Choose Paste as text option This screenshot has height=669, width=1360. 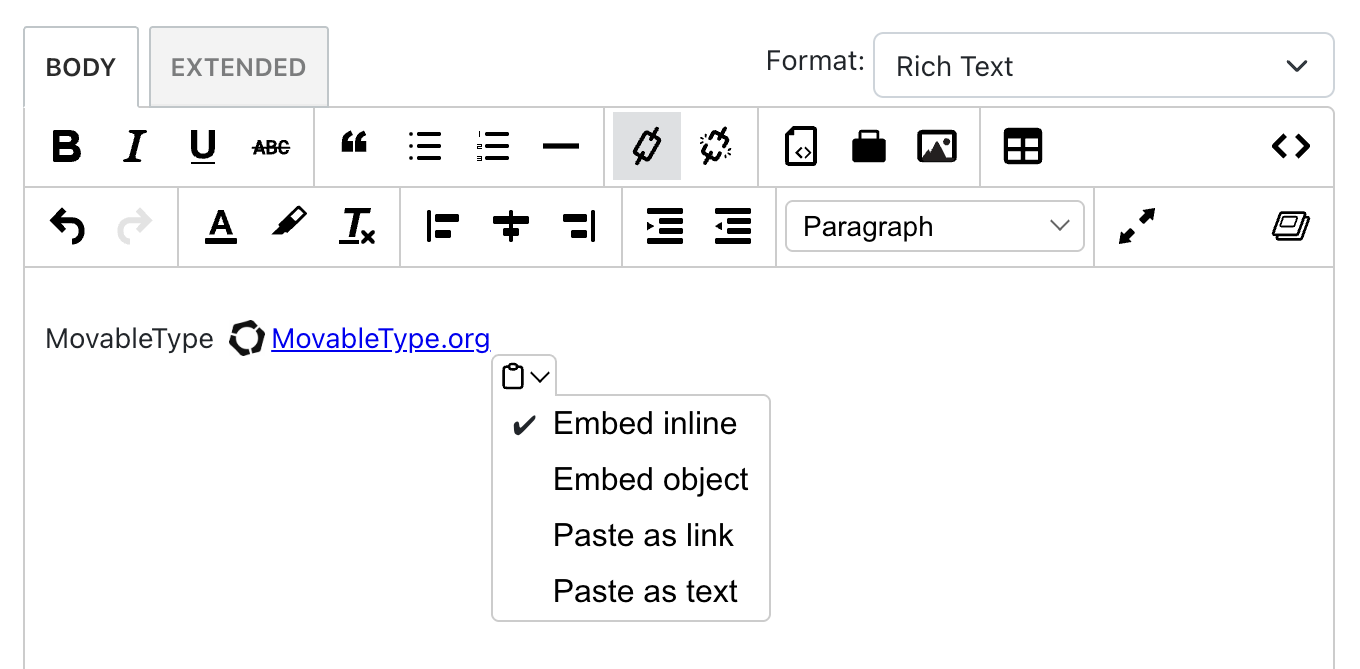[645, 592]
